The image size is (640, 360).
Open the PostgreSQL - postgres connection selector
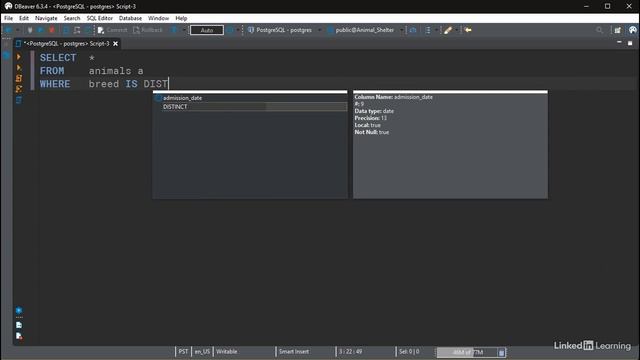click(x=284, y=30)
